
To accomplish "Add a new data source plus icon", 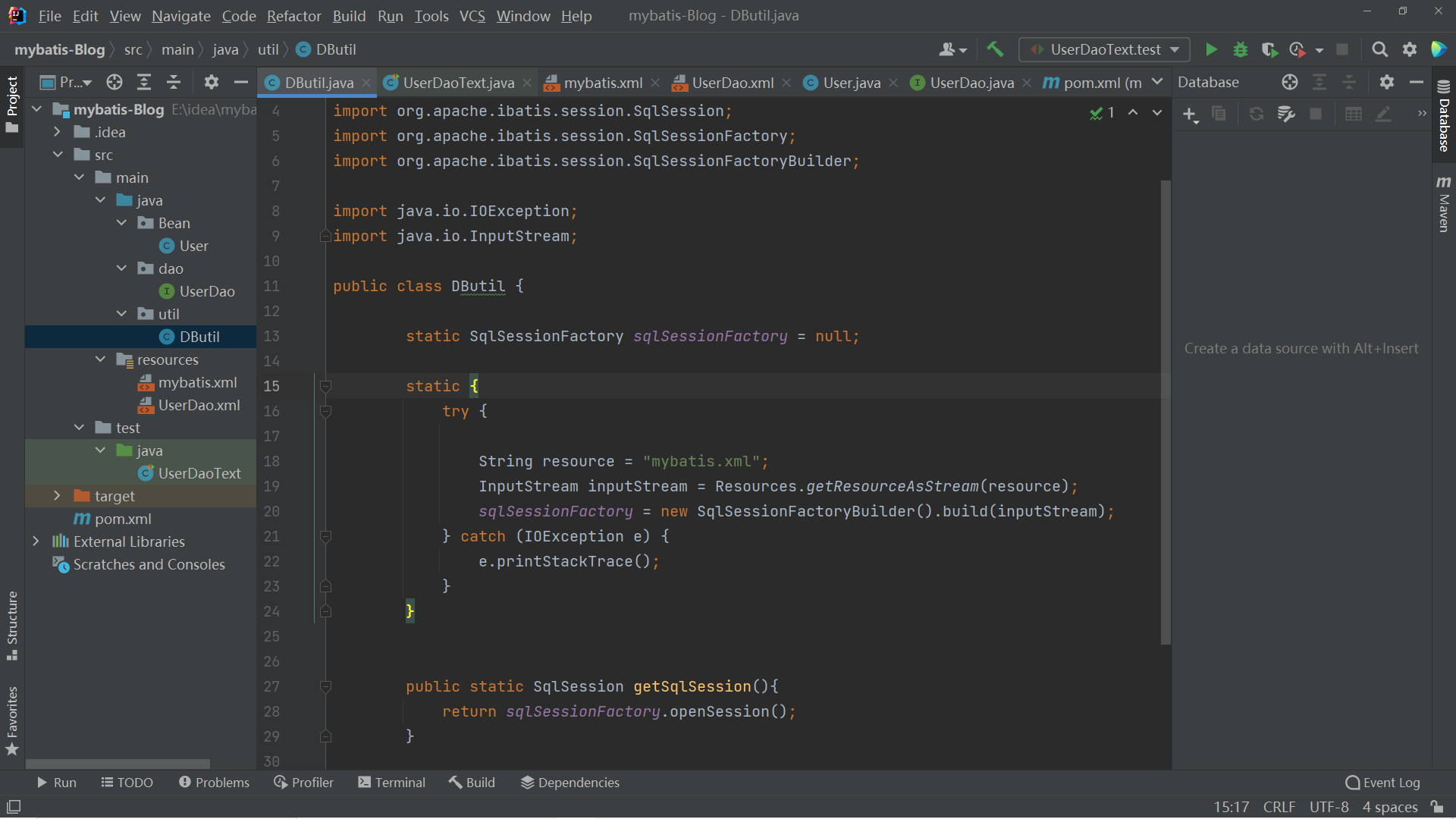I will pos(1189,115).
